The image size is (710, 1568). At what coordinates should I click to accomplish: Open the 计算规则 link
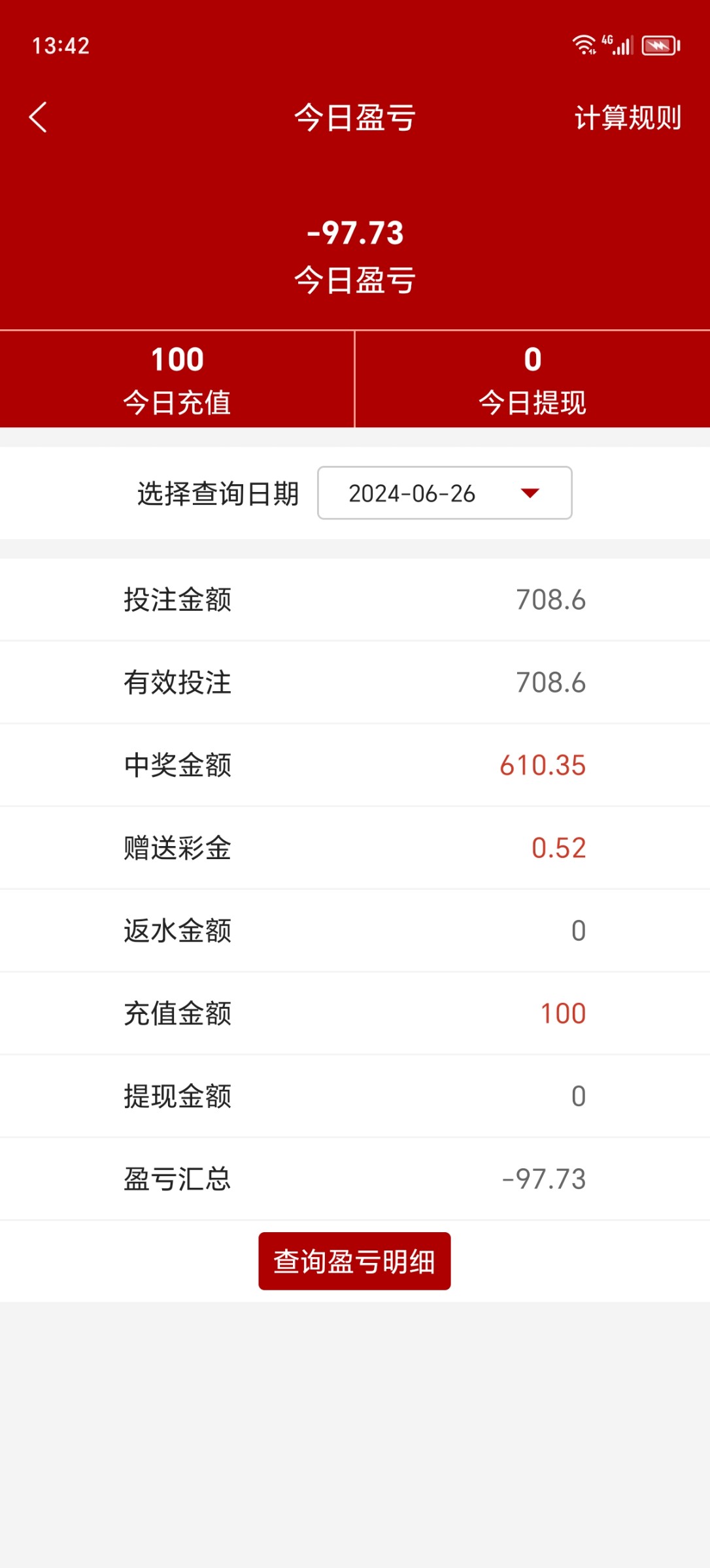tap(628, 118)
